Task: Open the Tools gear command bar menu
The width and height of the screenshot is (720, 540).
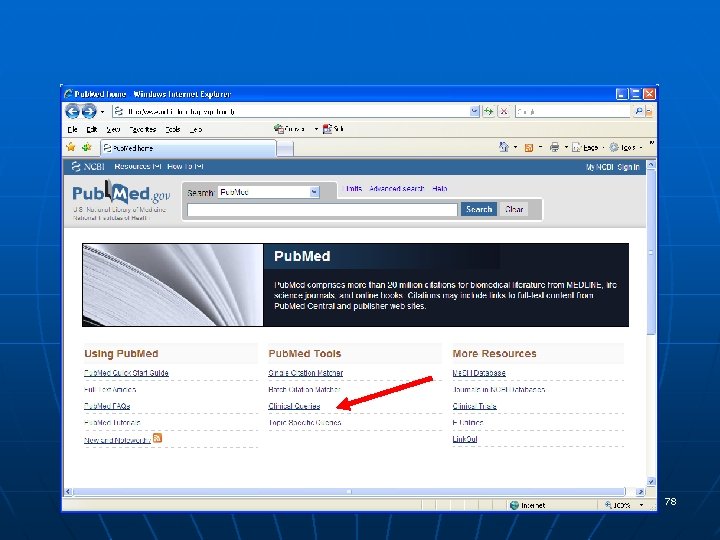Action: pos(624,147)
